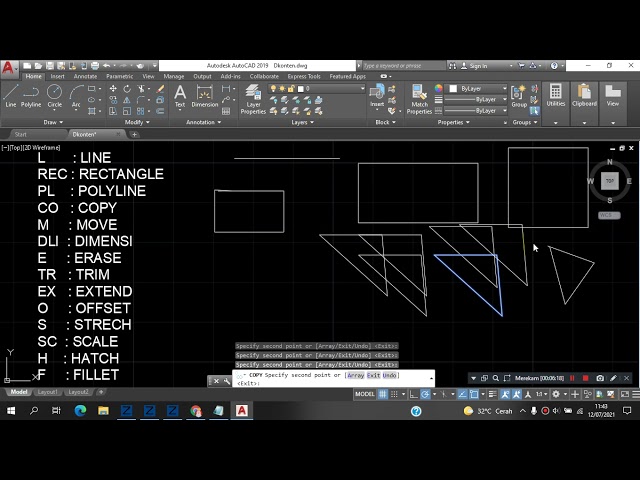
Task: Click the Undo arrow in quick access toolbar
Action: 107,65
